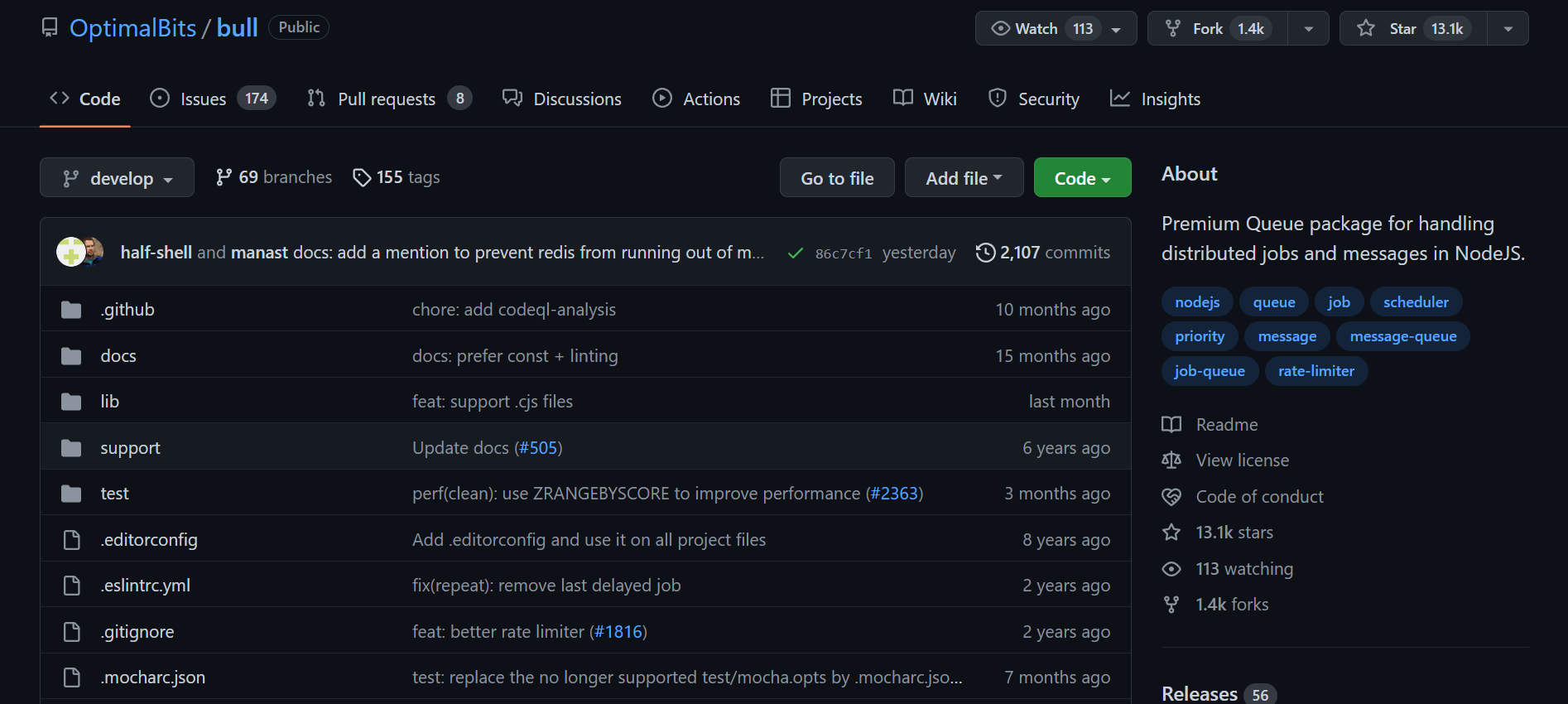This screenshot has width=1568, height=704.
Task: Open the develop branch dropdown
Action: click(117, 178)
